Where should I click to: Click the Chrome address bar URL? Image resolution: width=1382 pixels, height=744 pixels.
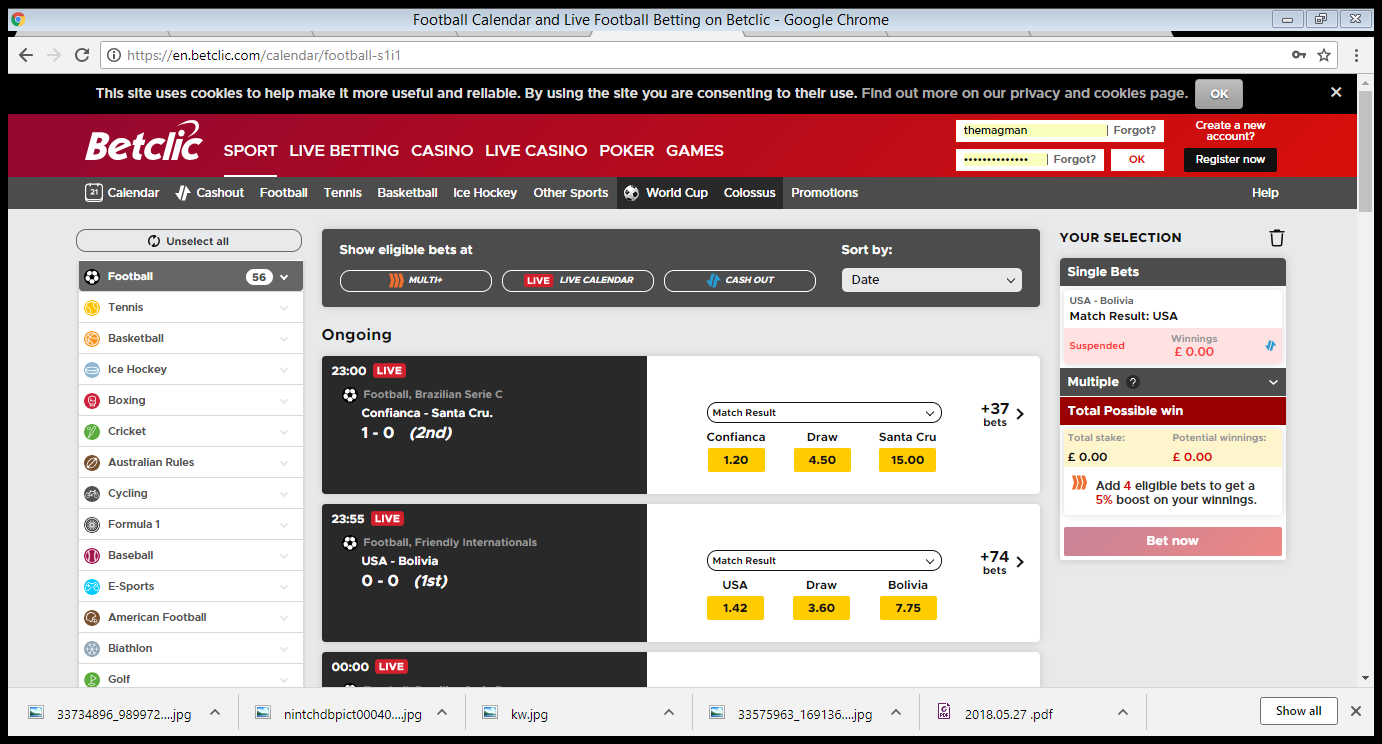pos(265,55)
